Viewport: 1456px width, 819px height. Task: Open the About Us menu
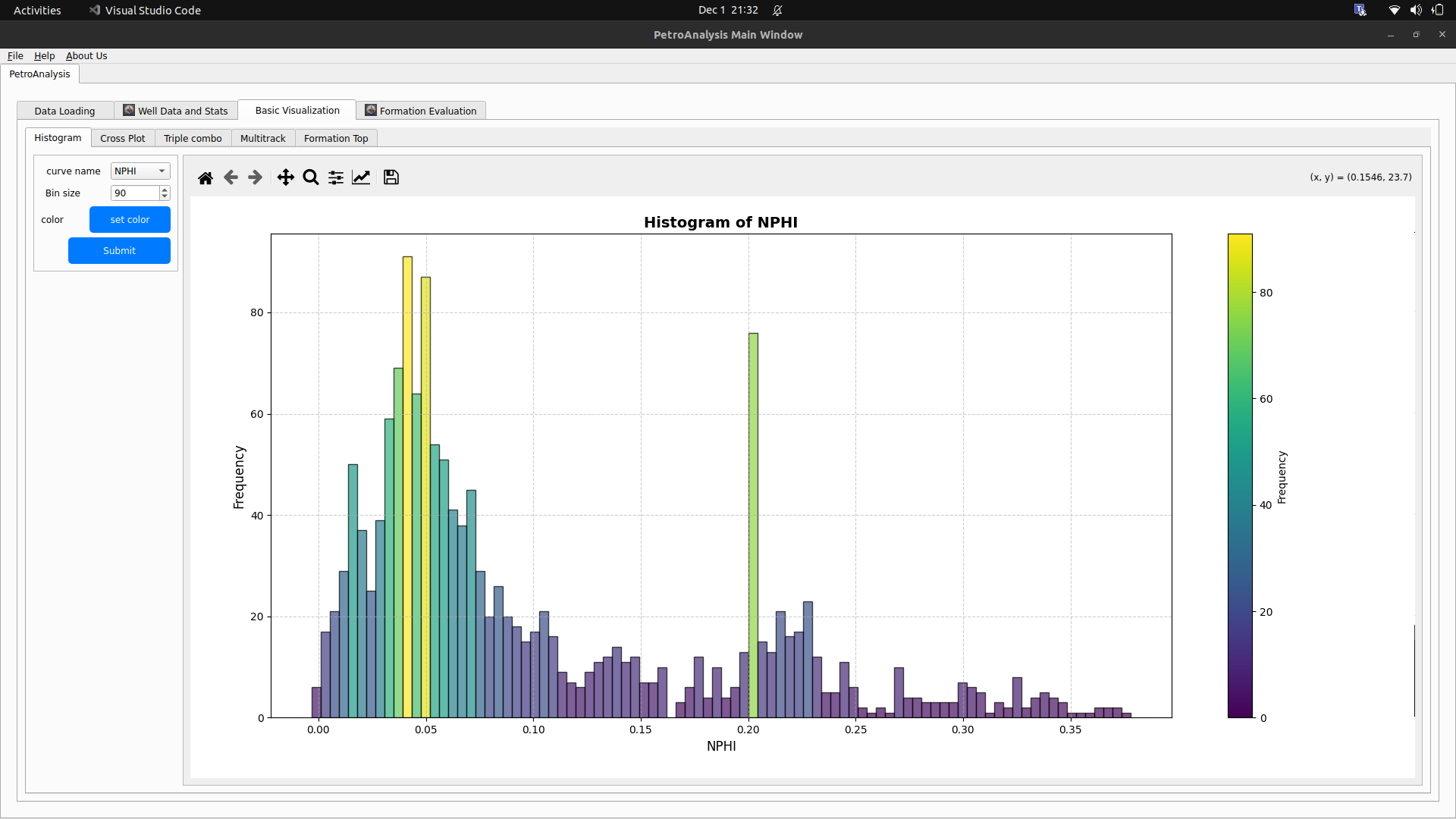tap(86, 55)
